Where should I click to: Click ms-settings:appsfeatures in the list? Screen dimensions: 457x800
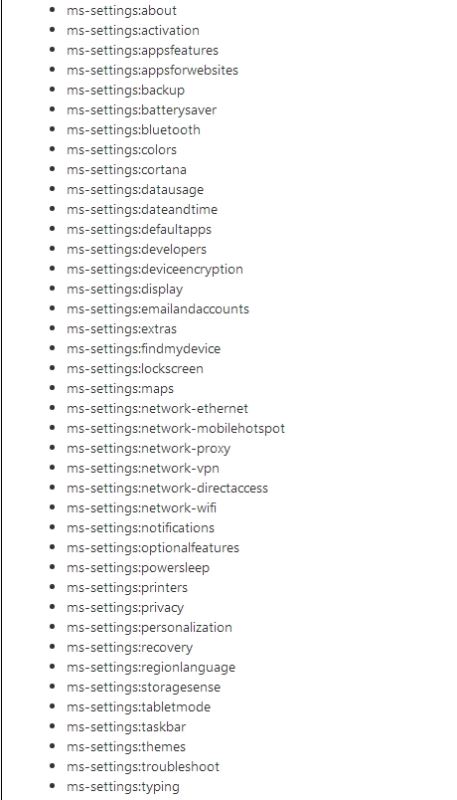tap(142, 50)
